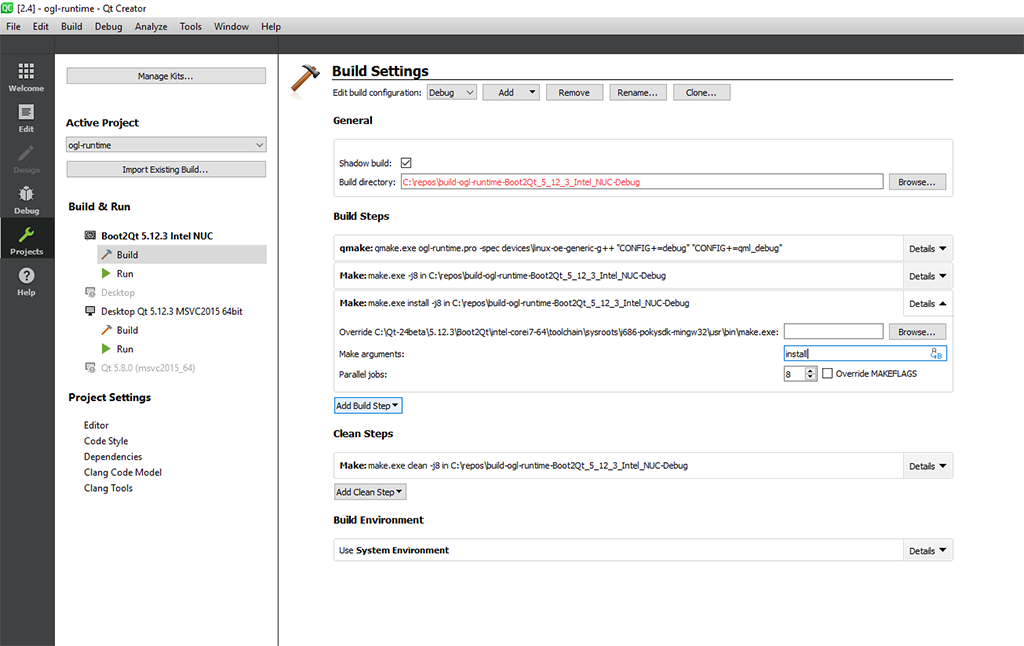Open the build configuration Debug dropdown
This screenshot has height=646, width=1024.
[x=452, y=92]
